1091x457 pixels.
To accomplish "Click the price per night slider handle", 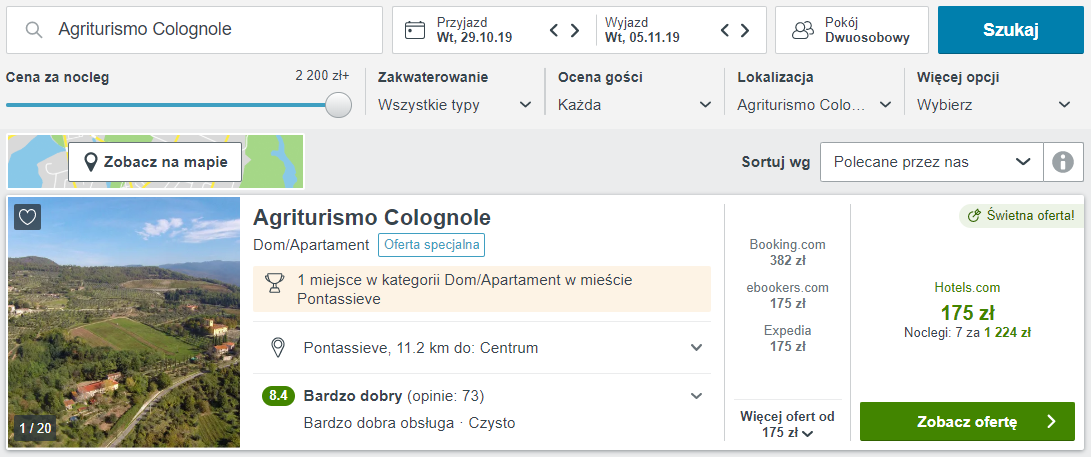I will tap(339, 105).
